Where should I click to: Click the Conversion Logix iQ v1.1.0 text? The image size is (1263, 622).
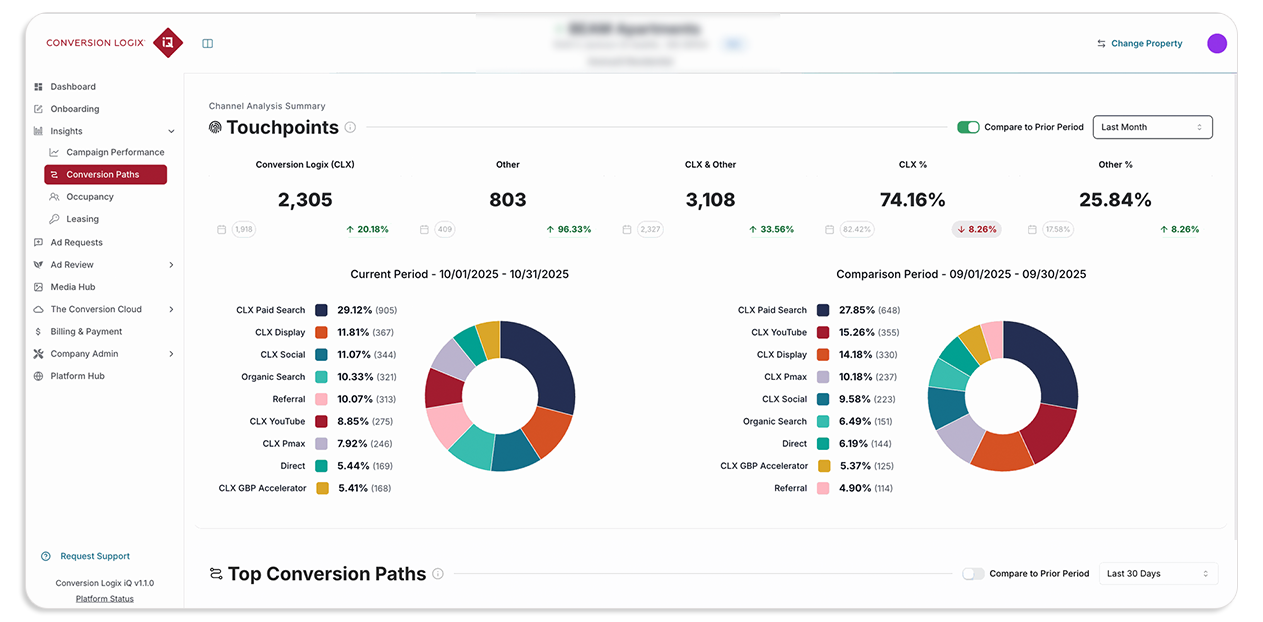coord(105,583)
